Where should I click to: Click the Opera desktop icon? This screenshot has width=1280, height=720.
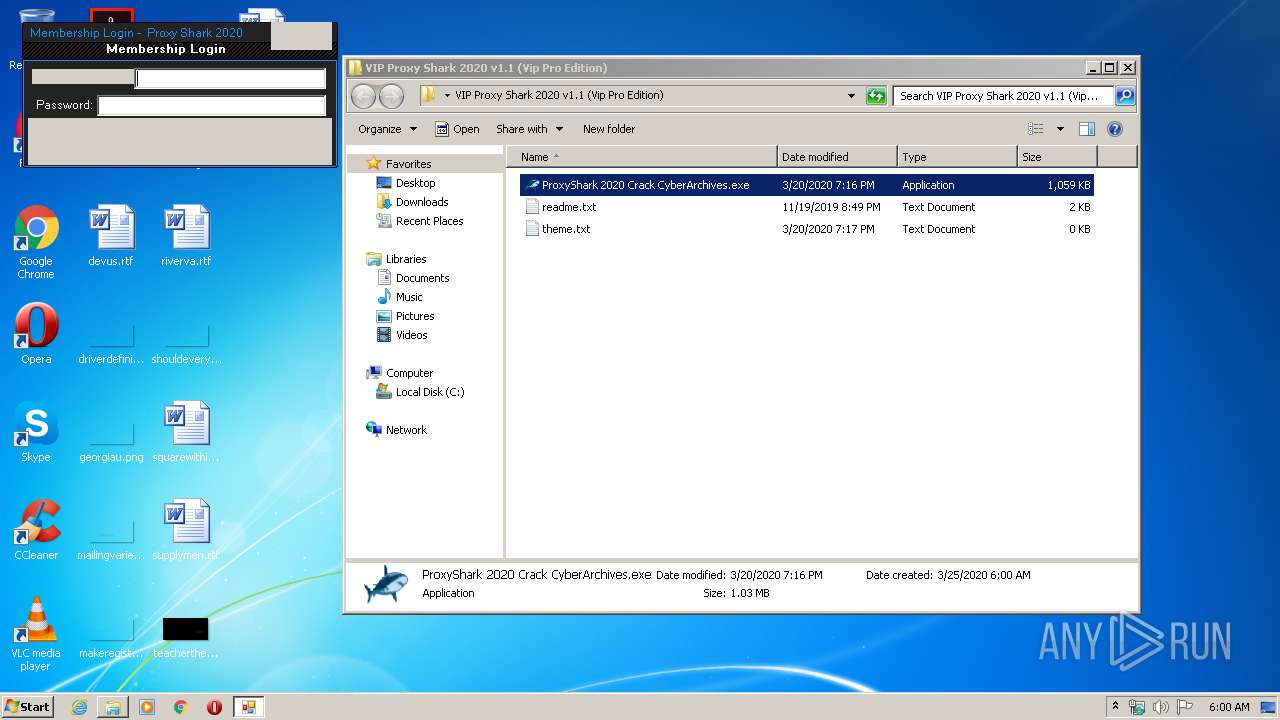point(36,334)
